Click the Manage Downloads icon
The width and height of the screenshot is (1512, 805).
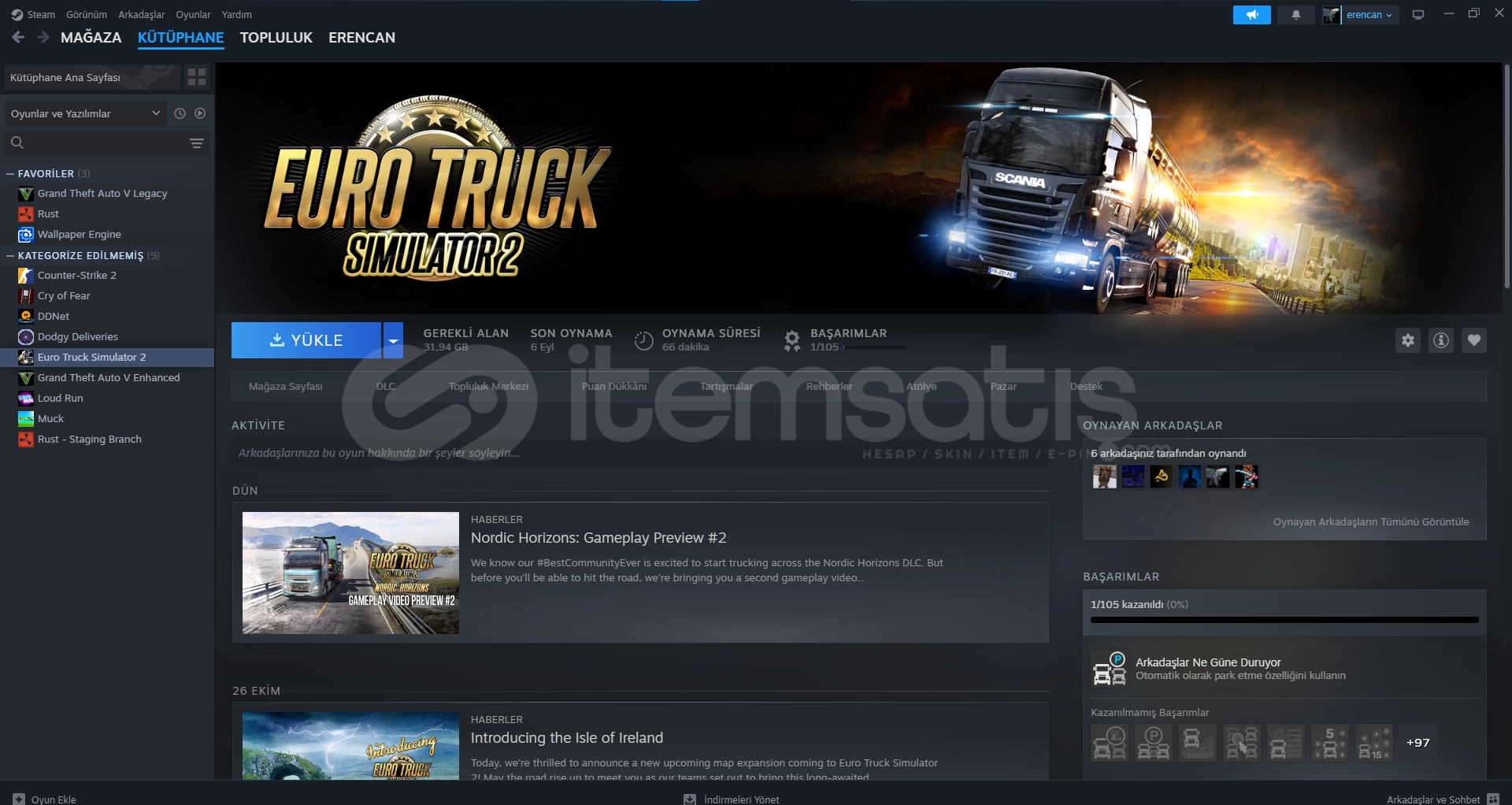[690, 799]
